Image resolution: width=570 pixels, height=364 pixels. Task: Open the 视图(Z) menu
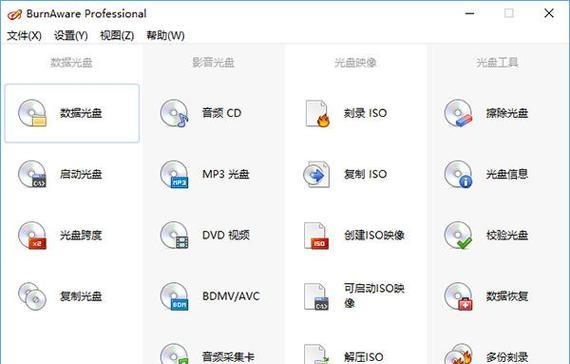(x=117, y=36)
